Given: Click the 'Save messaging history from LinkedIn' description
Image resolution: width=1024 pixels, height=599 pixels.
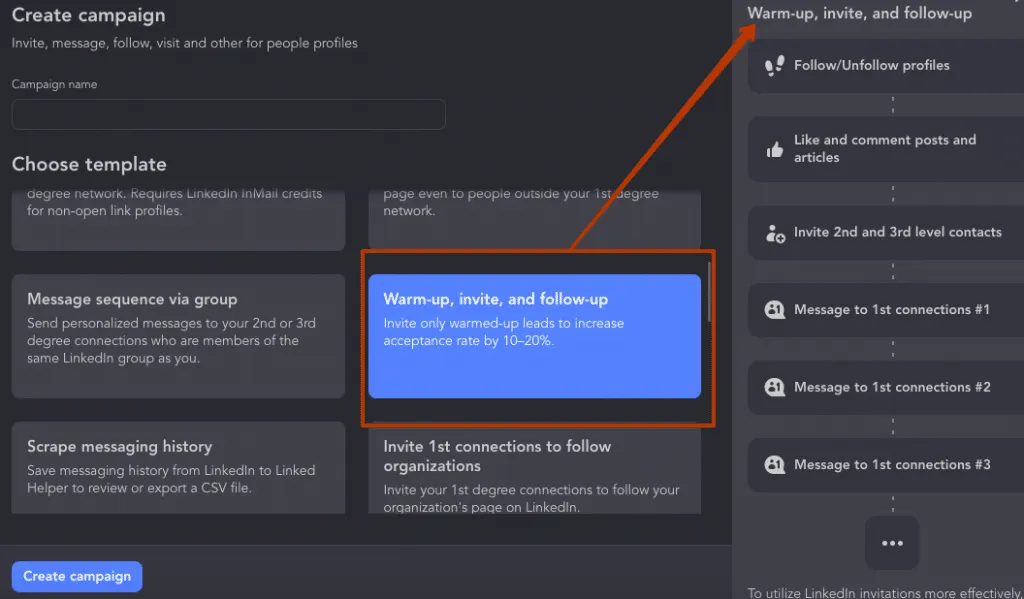Looking at the screenshot, I should [171, 479].
